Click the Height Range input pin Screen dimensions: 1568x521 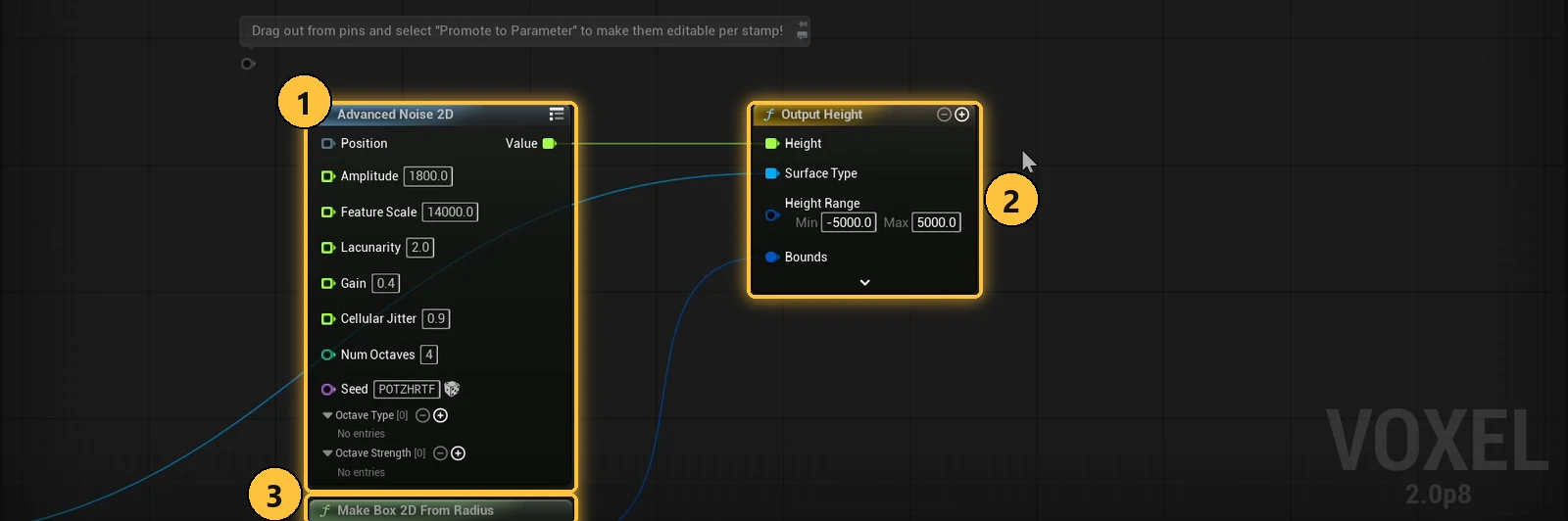(772, 215)
